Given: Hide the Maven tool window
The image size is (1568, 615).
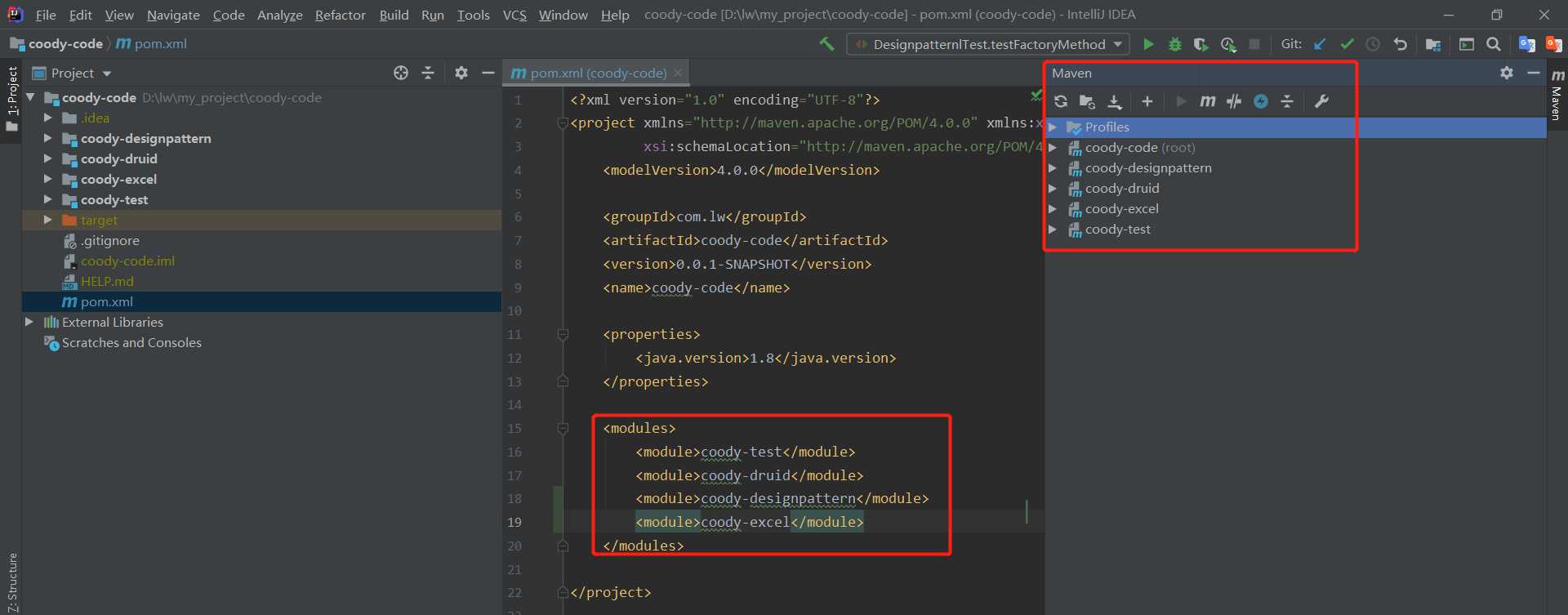Looking at the screenshot, I should [x=1533, y=73].
